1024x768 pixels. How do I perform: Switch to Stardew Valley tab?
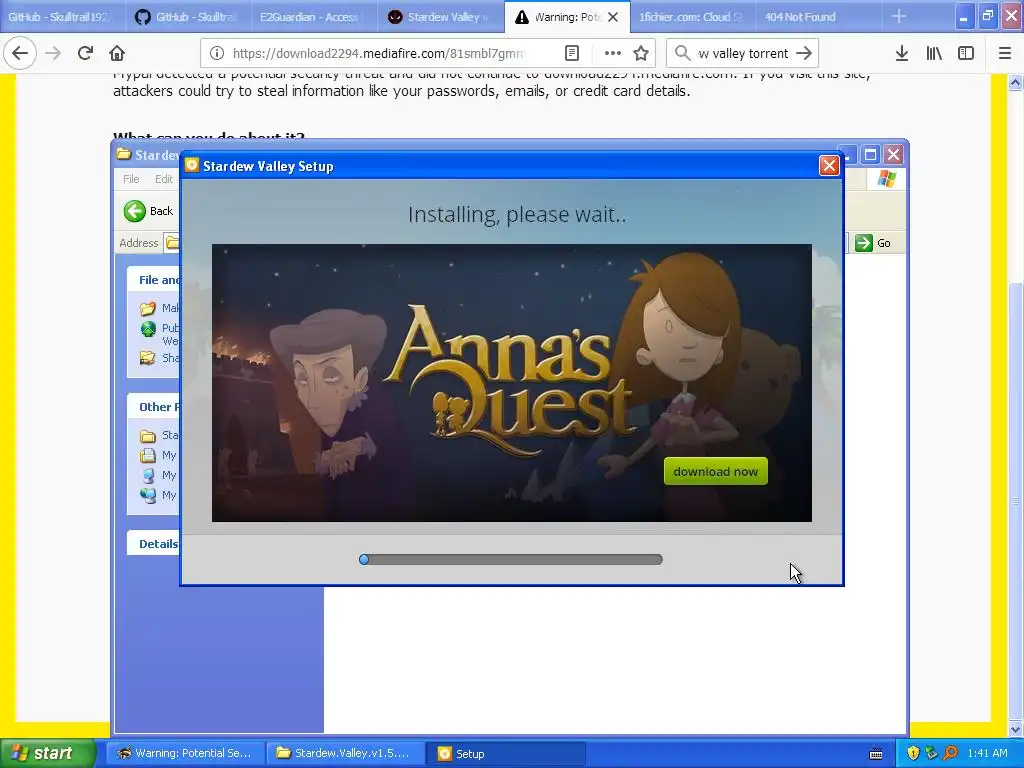click(441, 17)
